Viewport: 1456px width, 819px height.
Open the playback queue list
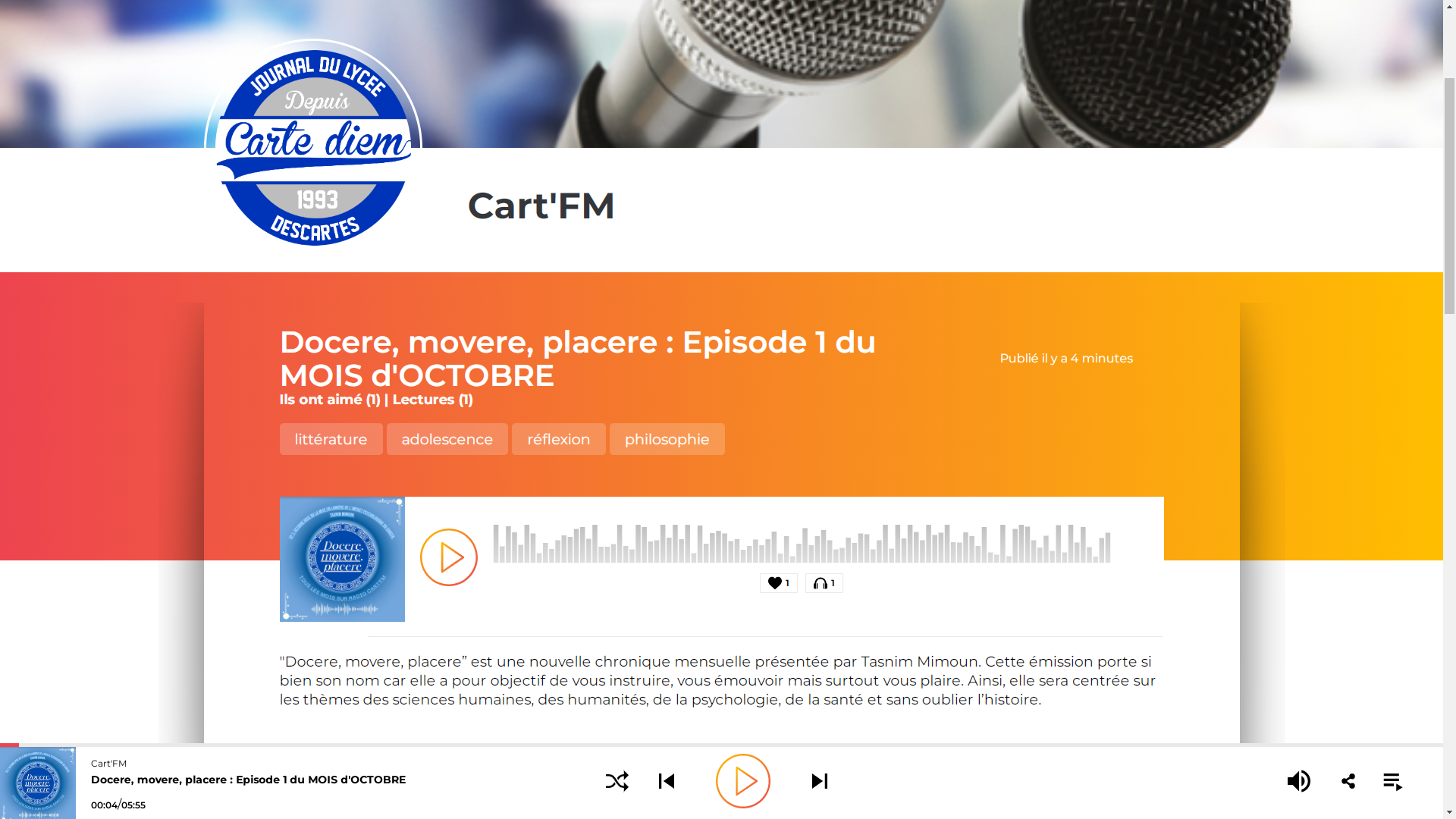1394,781
